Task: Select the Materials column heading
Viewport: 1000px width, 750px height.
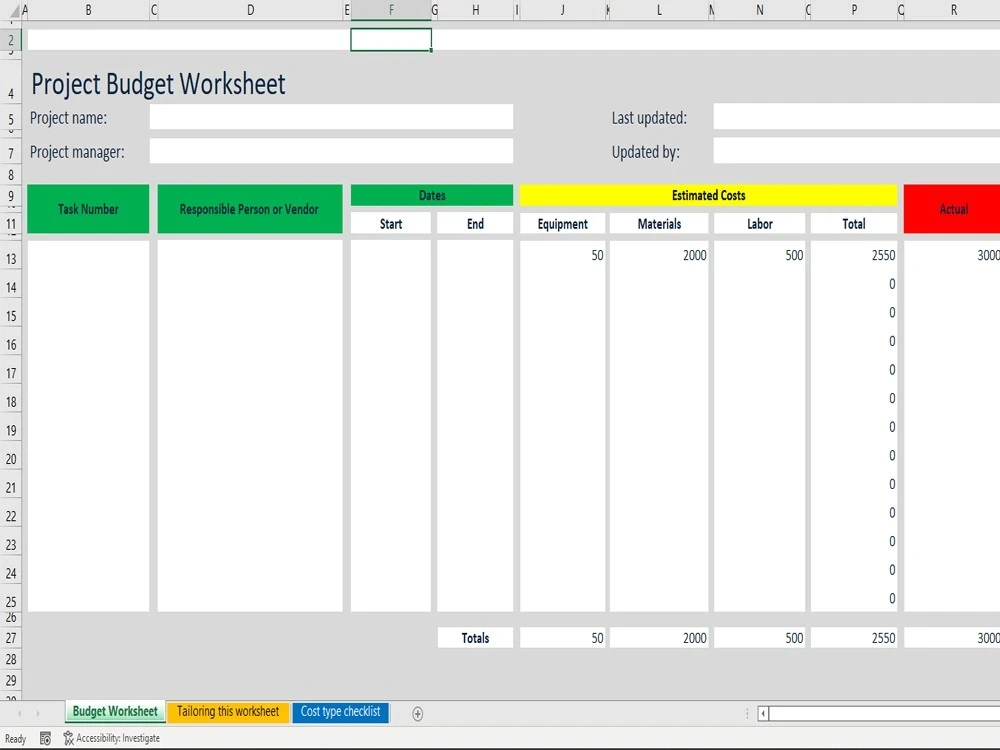Action: tap(659, 224)
